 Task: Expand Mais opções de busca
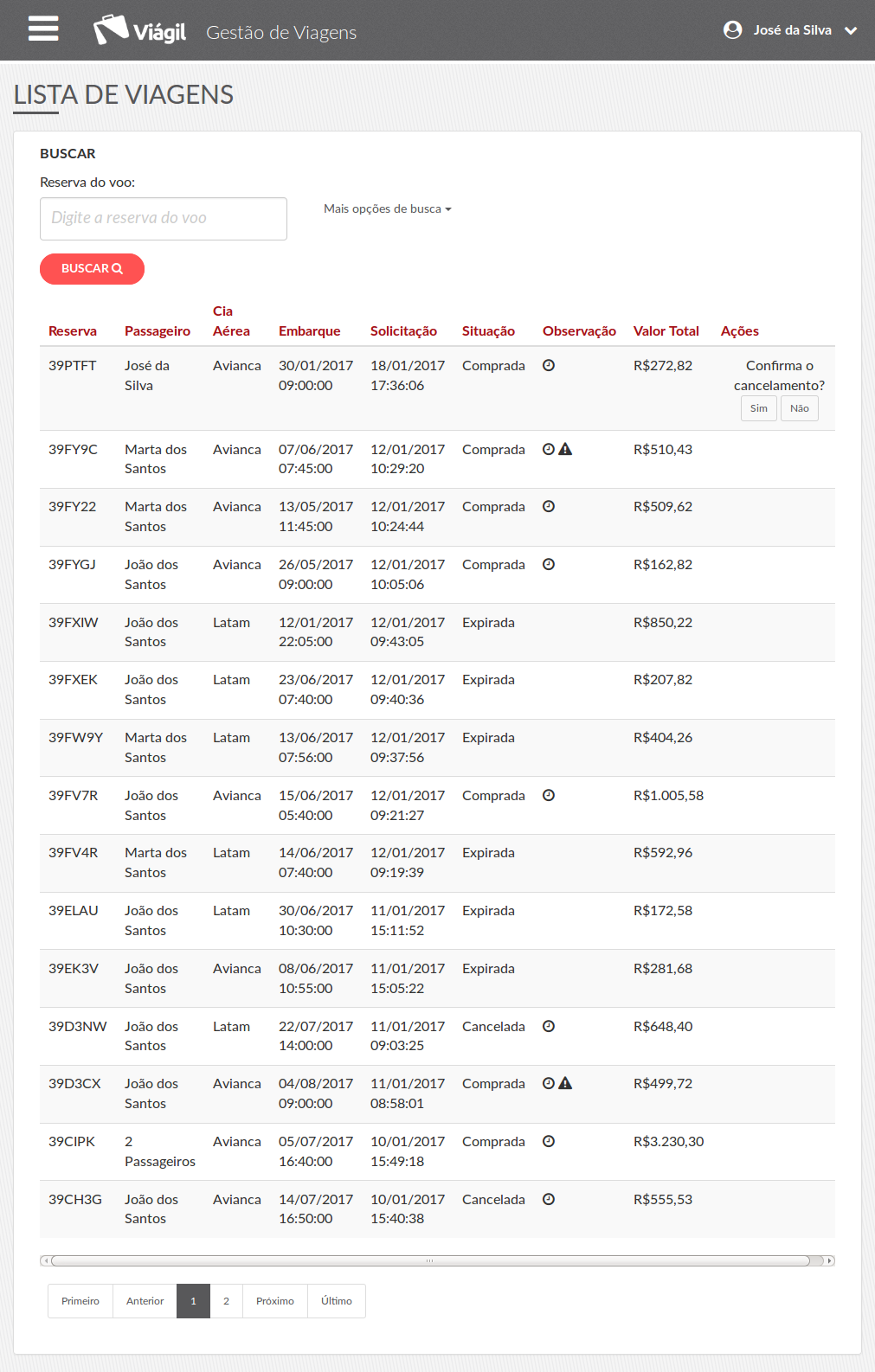point(387,208)
